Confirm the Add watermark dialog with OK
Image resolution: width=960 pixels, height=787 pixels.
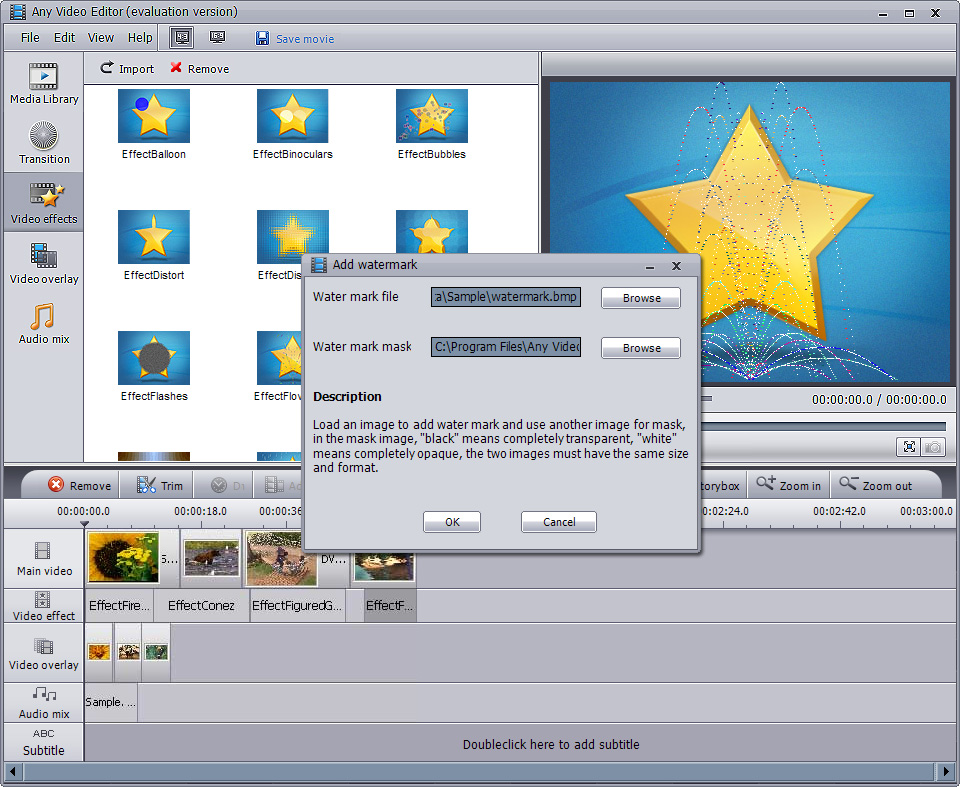tap(452, 522)
